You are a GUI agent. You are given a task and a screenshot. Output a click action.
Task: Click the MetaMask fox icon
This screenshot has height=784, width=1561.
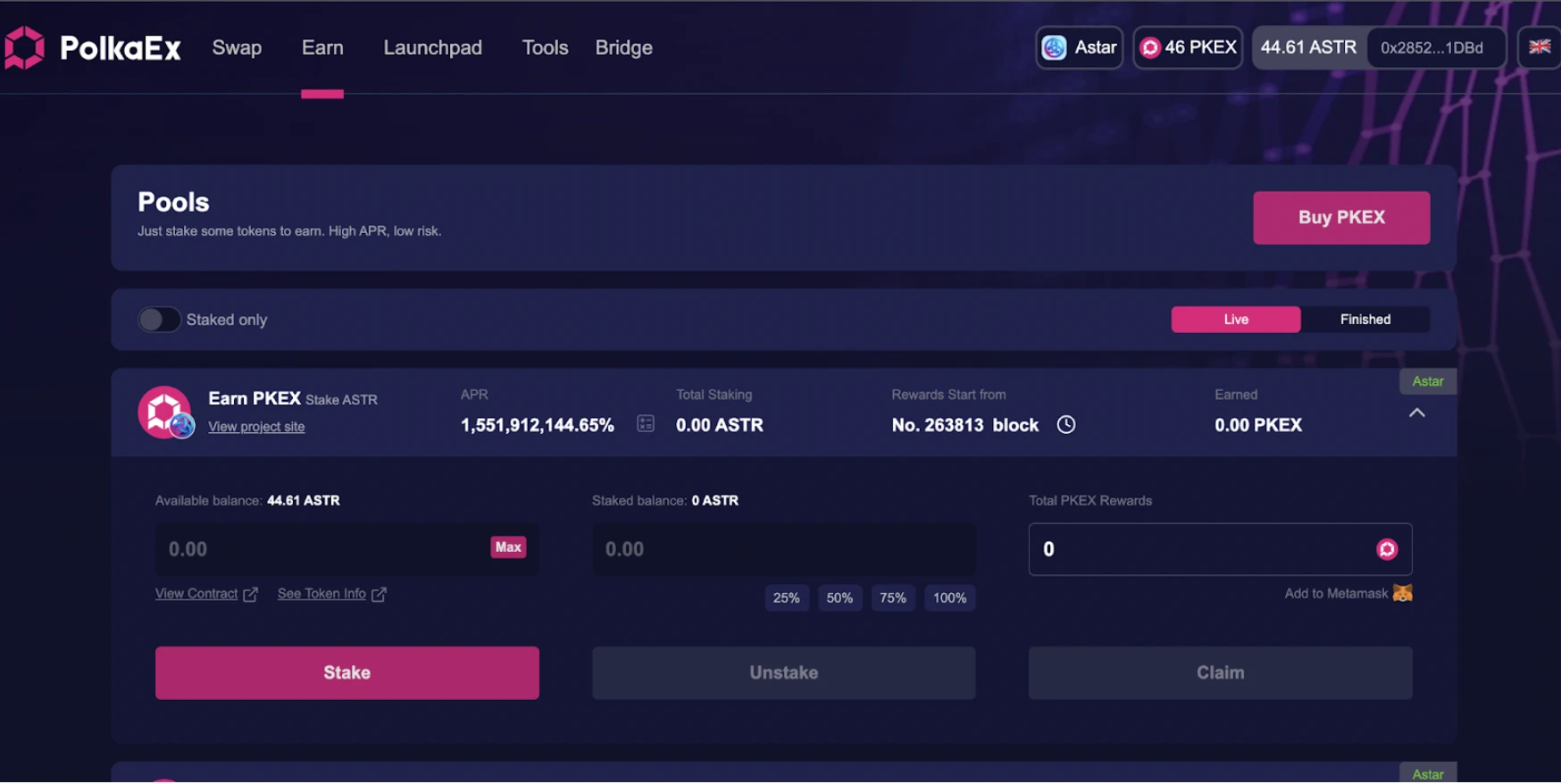pos(1403,593)
